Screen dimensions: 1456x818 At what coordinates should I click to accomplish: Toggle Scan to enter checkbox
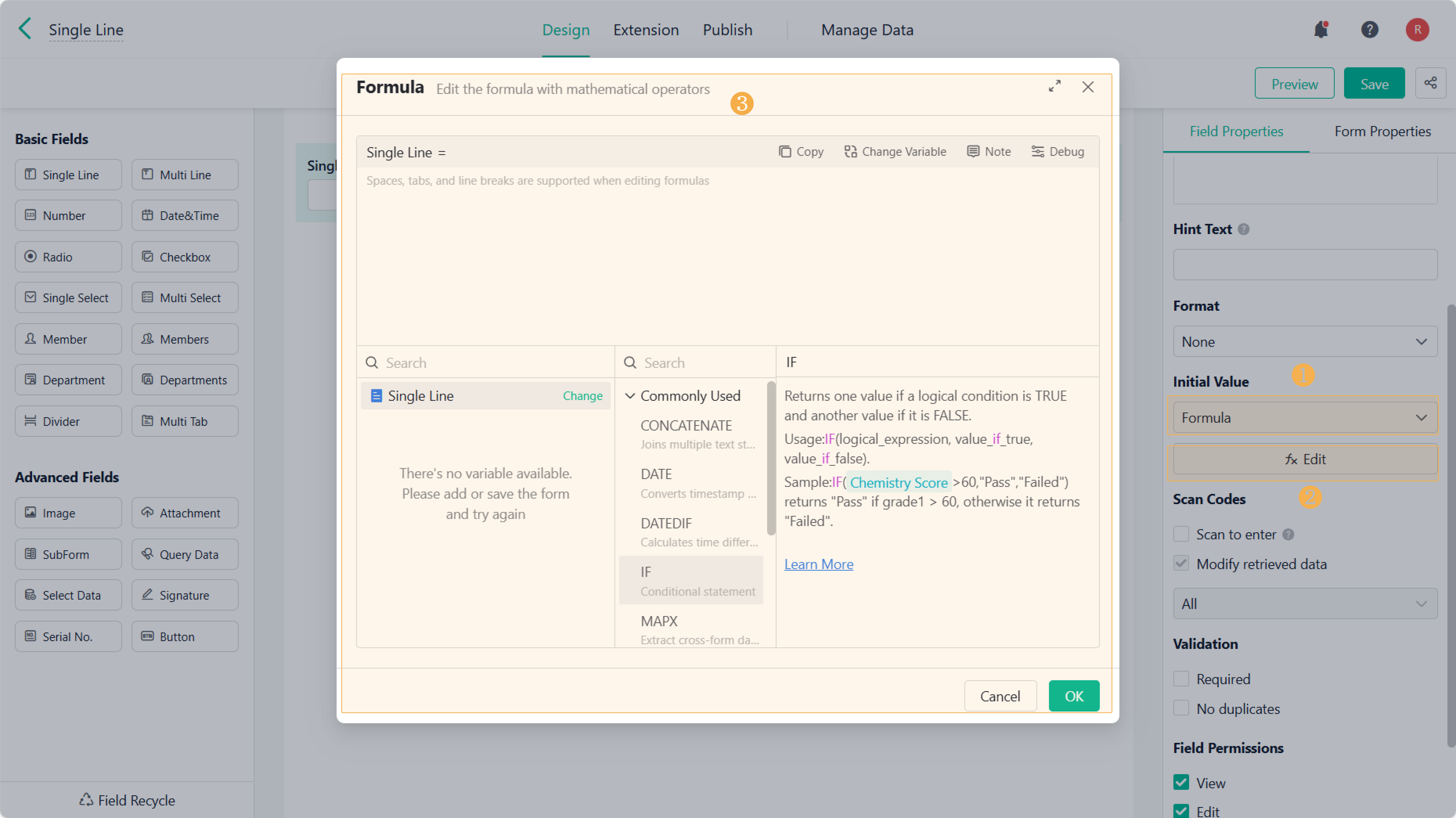tap(1181, 534)
